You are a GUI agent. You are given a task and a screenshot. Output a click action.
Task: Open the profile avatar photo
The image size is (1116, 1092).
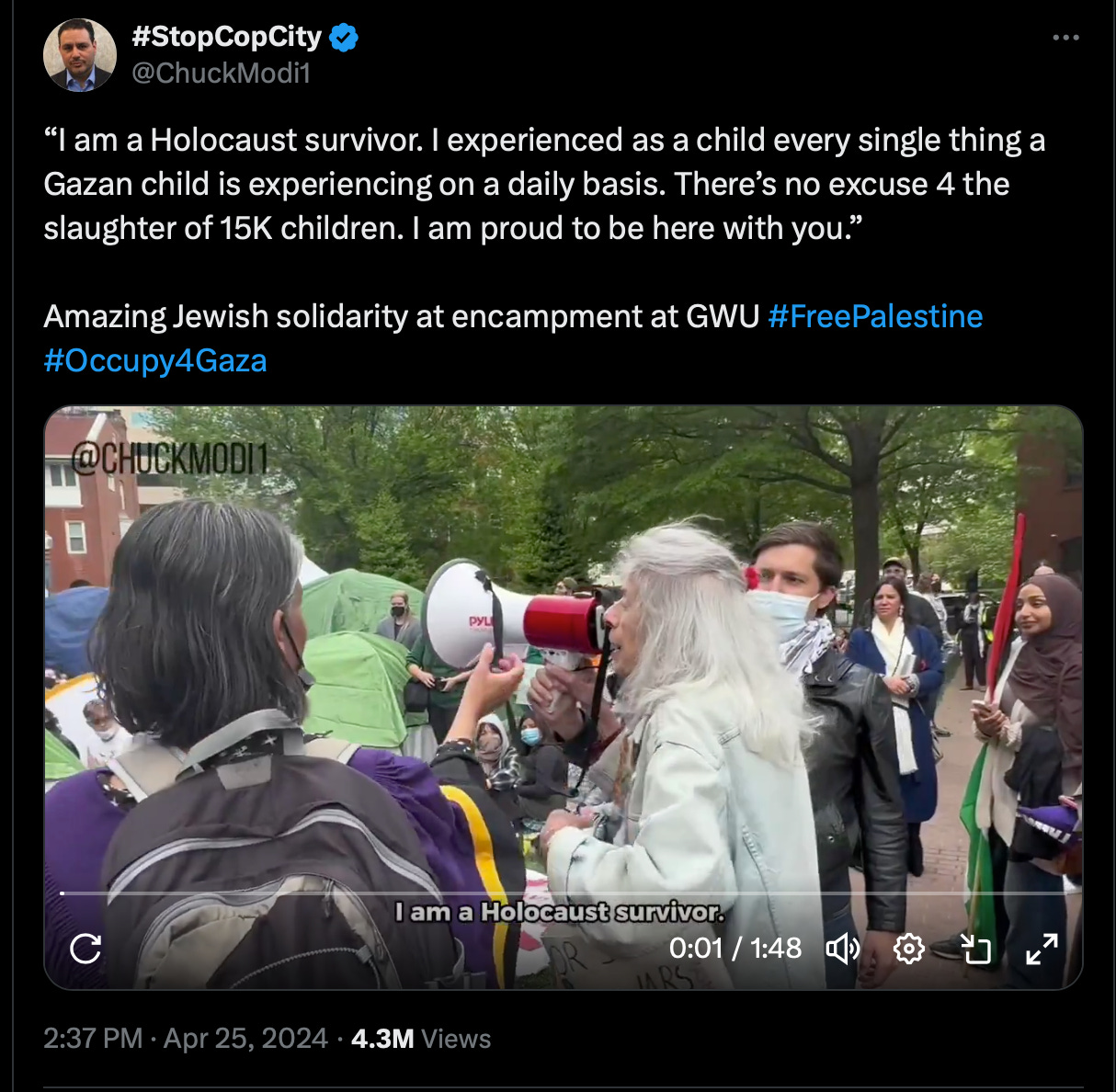pyautogui.click(x=80, y=55)
